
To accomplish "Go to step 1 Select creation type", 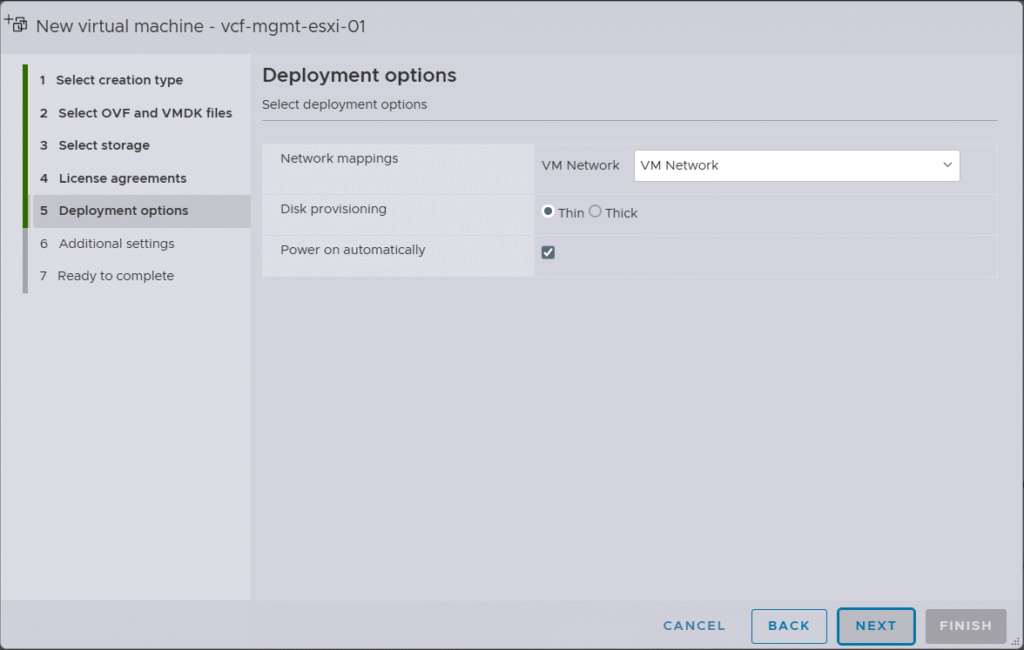I will click(118, 80).
